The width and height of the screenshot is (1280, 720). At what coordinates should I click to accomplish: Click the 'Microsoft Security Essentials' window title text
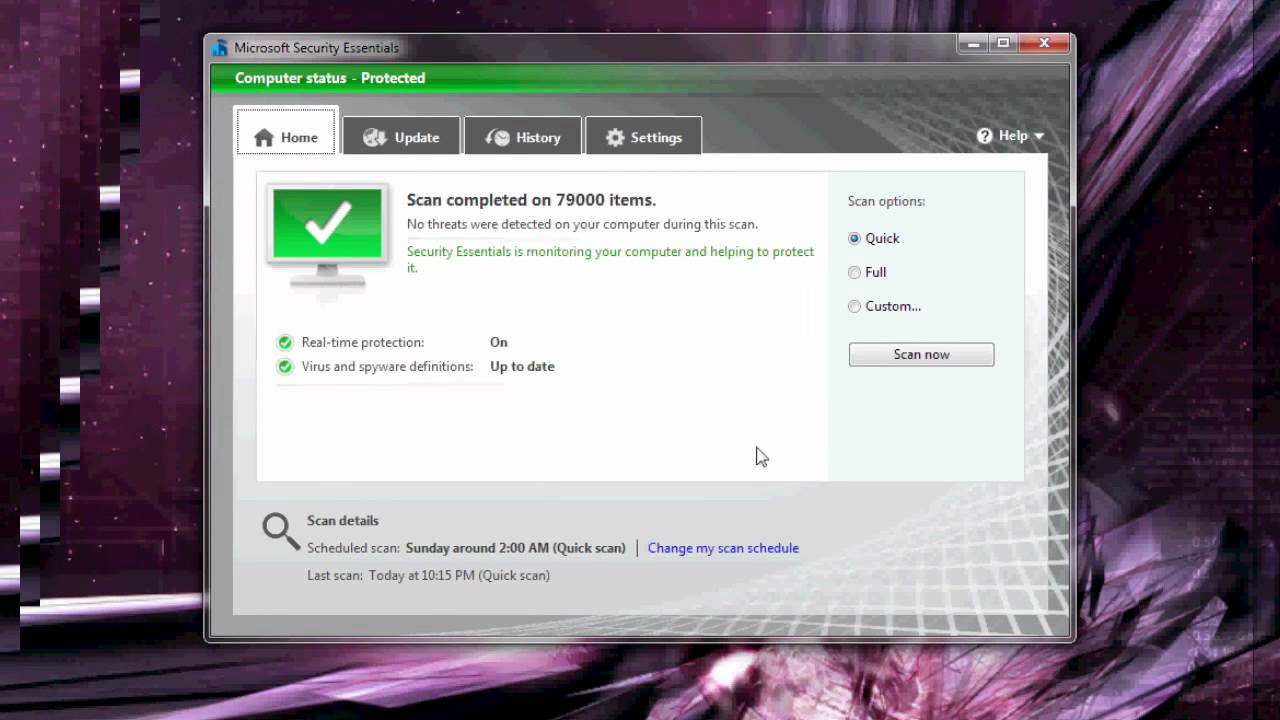[317, 48]
